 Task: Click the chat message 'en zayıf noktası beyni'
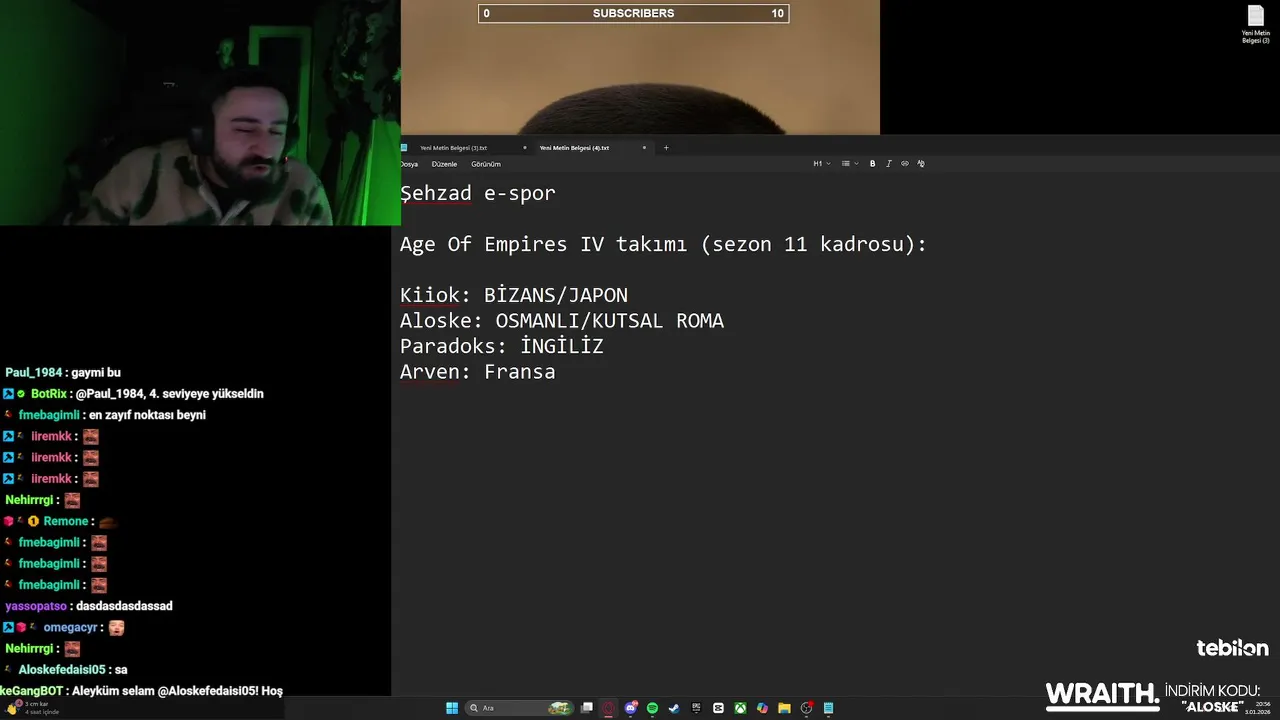pos(147,415)
